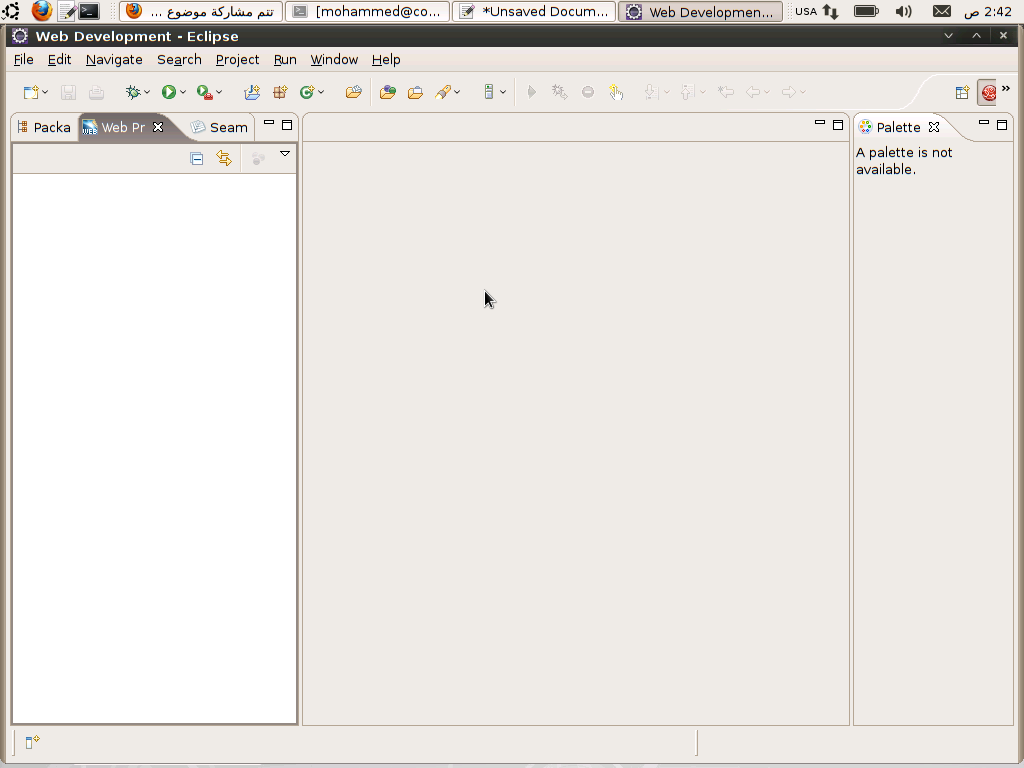
Task: Toggle the red Seam perspective button
Action: (988, 93)
